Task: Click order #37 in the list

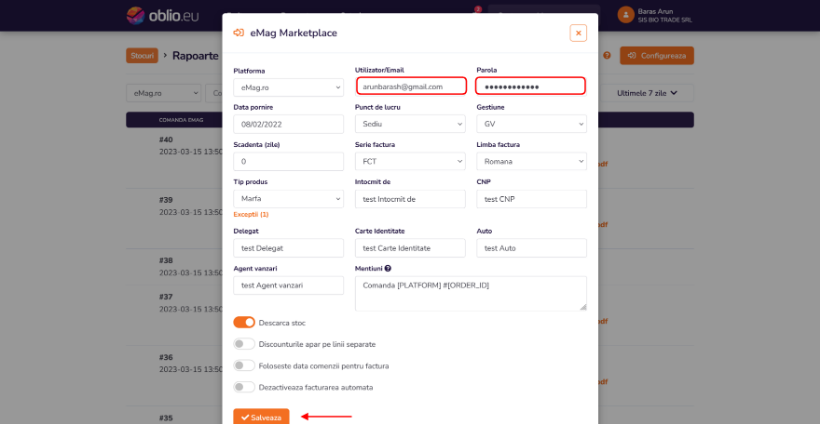Action: (166, 296)
